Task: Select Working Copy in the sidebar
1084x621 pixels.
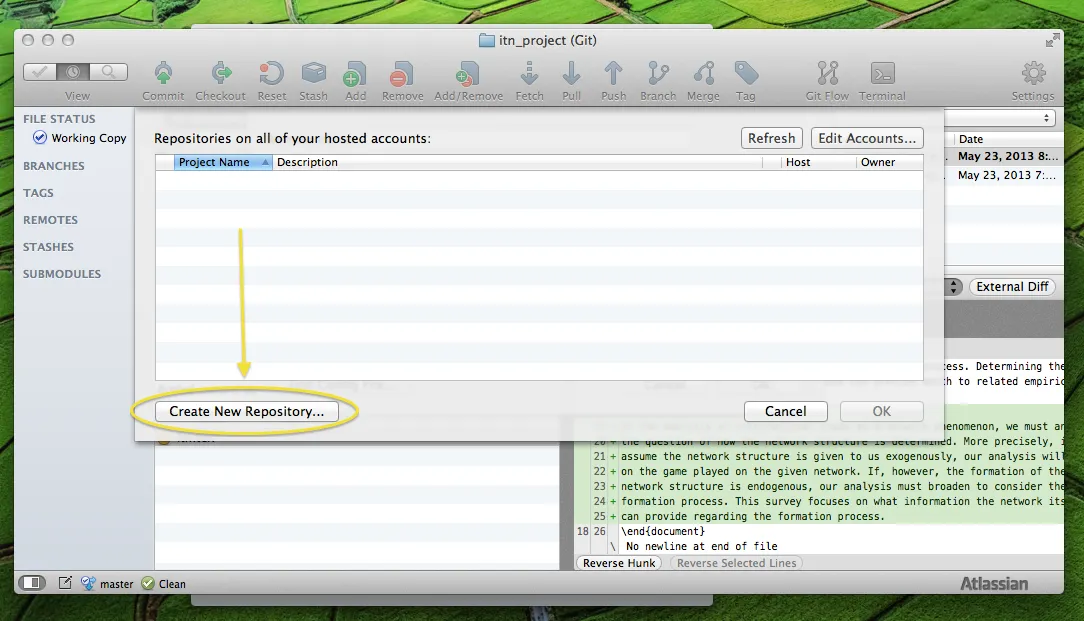Action: 88,138
